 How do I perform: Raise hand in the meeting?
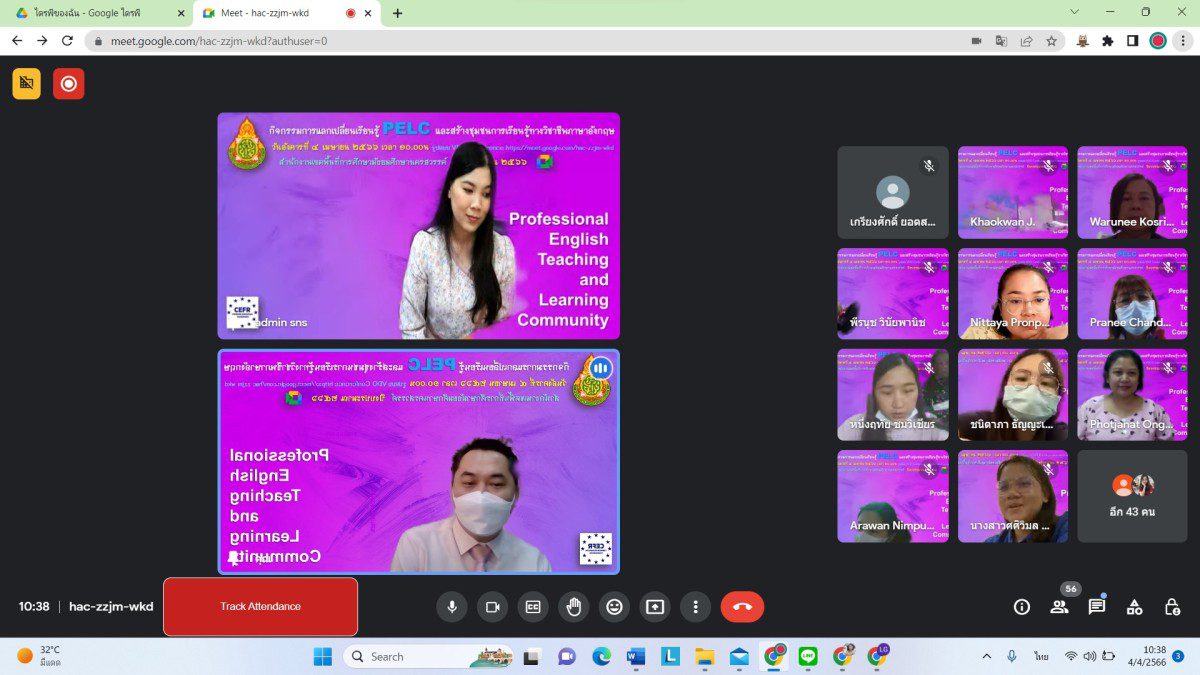click(573, 606)
